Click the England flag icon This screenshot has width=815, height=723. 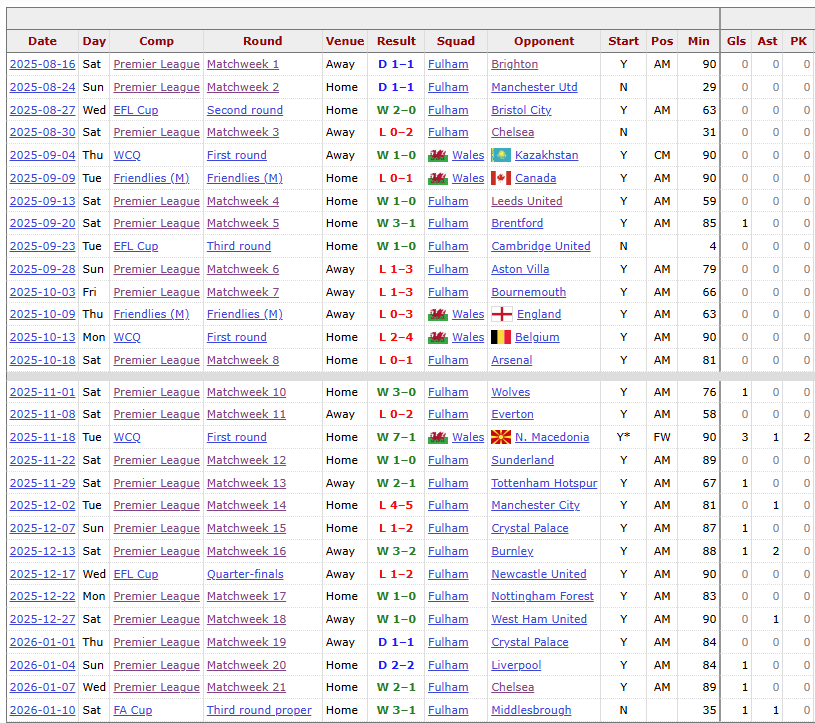coord(502,314)
